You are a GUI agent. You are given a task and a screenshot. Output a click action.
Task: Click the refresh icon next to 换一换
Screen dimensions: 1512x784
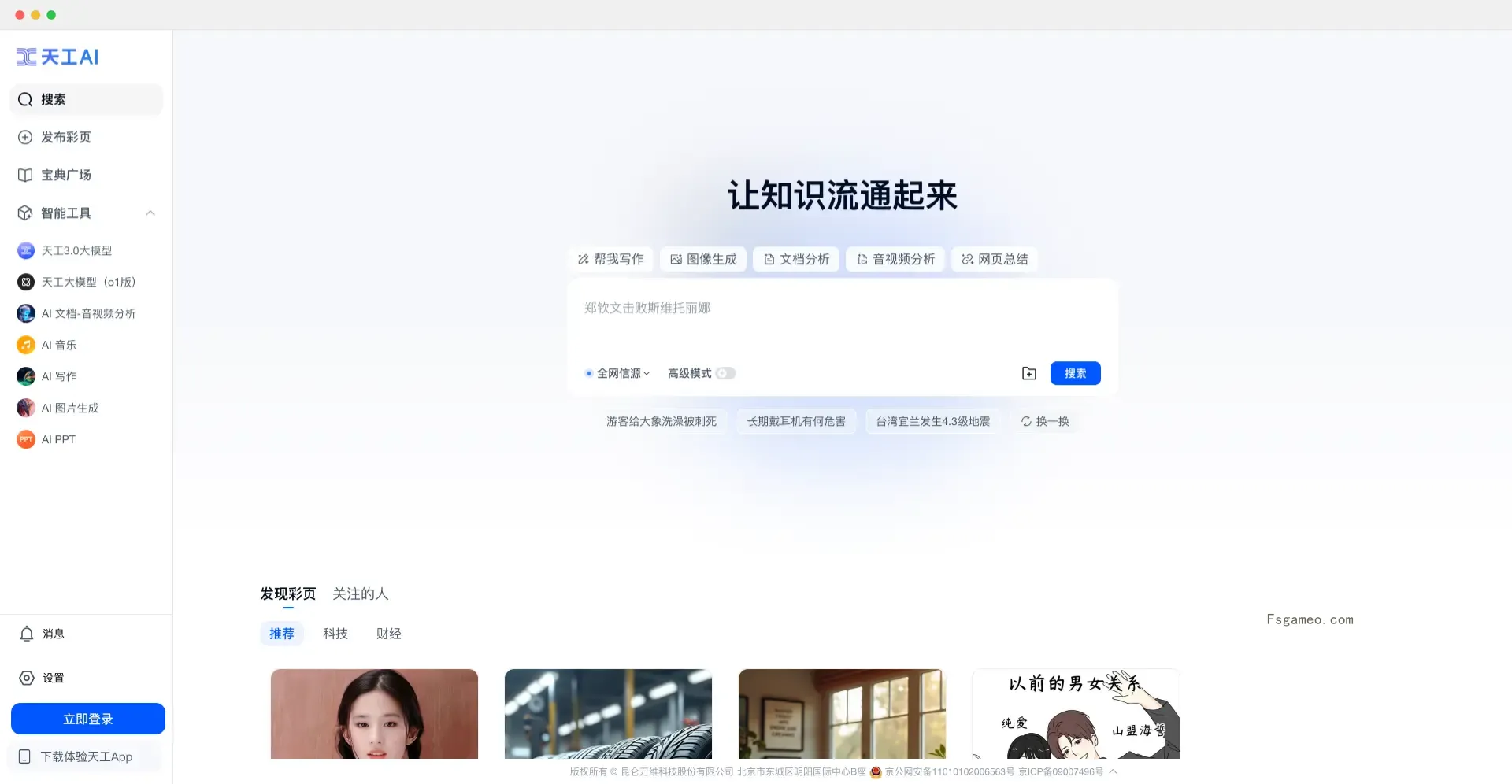[x=1026, y=421]
